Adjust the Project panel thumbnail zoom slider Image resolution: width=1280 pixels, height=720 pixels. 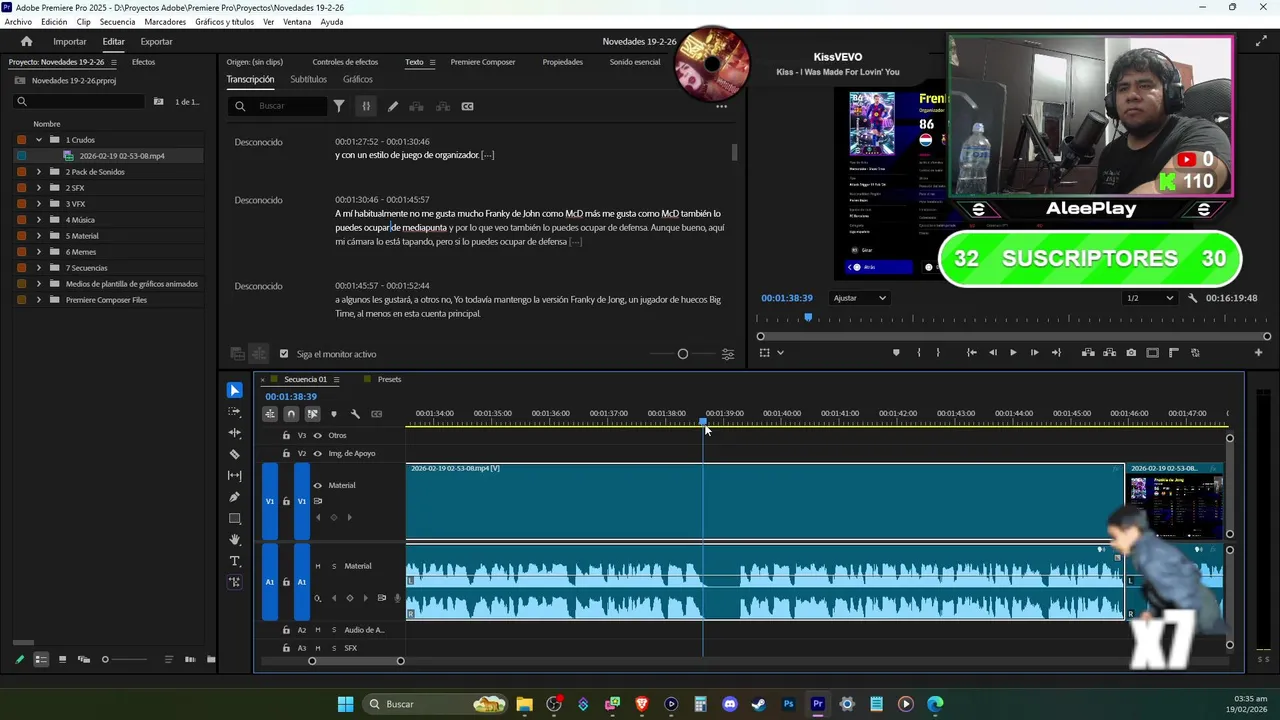click(105, 660)
